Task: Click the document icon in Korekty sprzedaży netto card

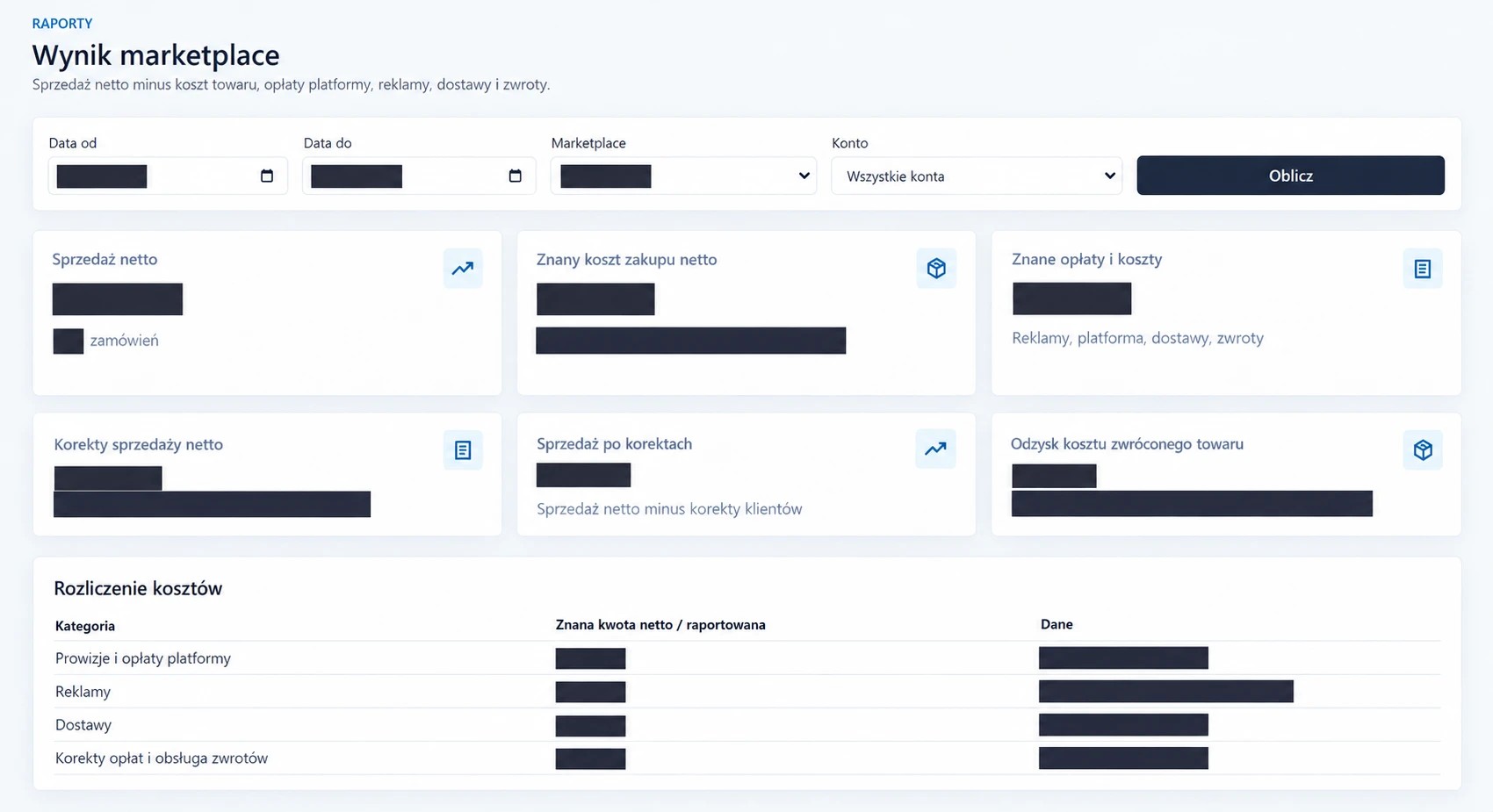Action: (463, 450)
